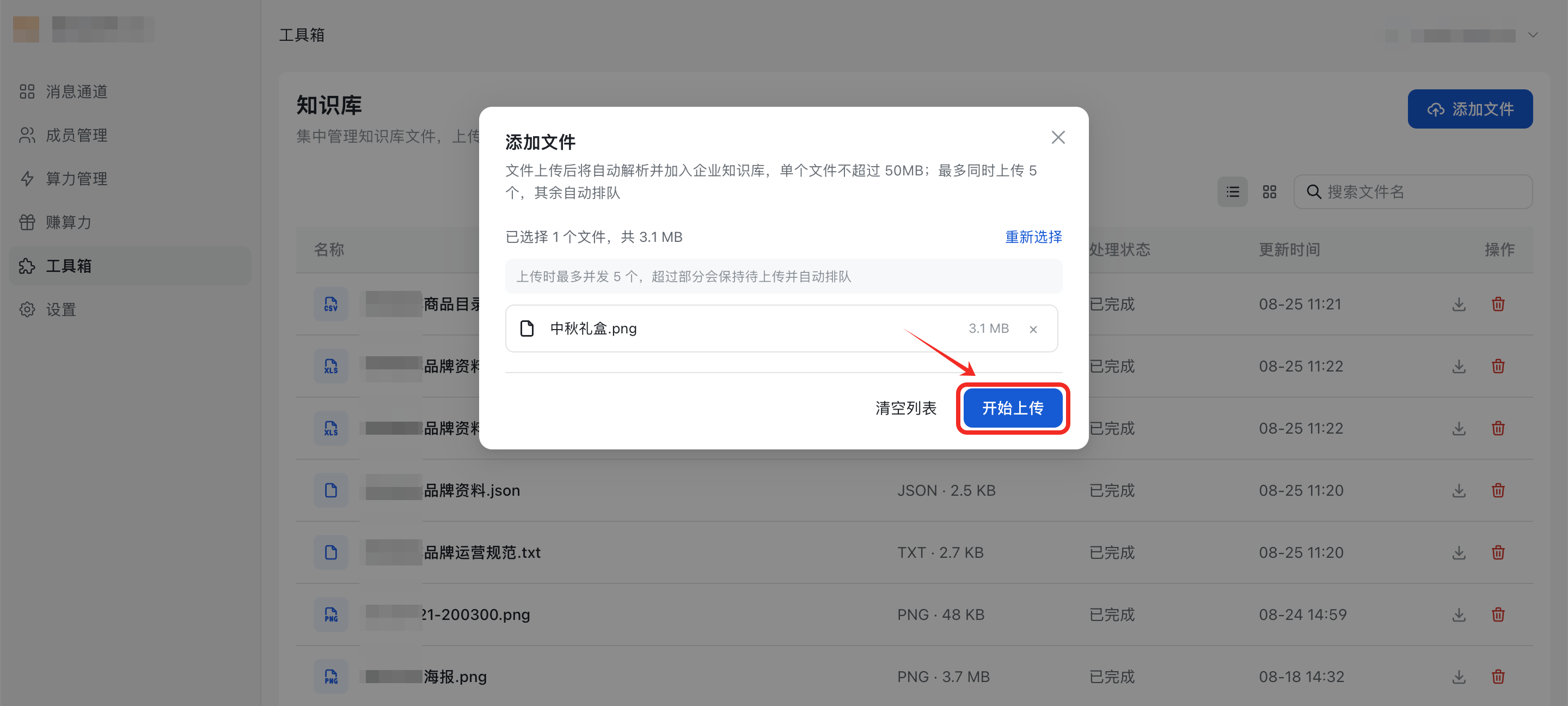Click the 08-24 14:59 update time
Viewport: 1568px width, 706px height.
[x=1303, y=614]
